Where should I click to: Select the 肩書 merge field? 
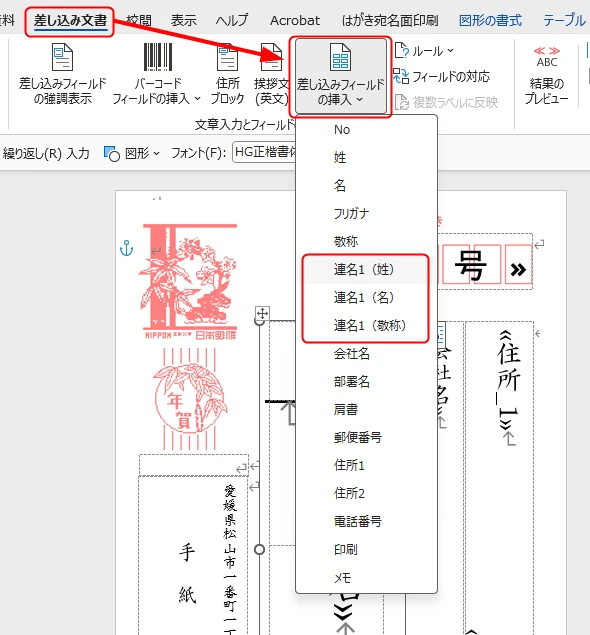(x=366, y=409)
